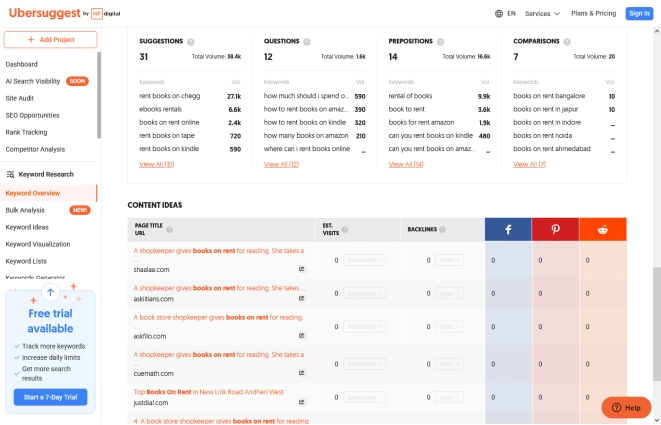Image resolution: width=661 pixels, height=425 pixels.
Task: Go to Rank Tracking in sidebar
Action: tap(26, 132)
